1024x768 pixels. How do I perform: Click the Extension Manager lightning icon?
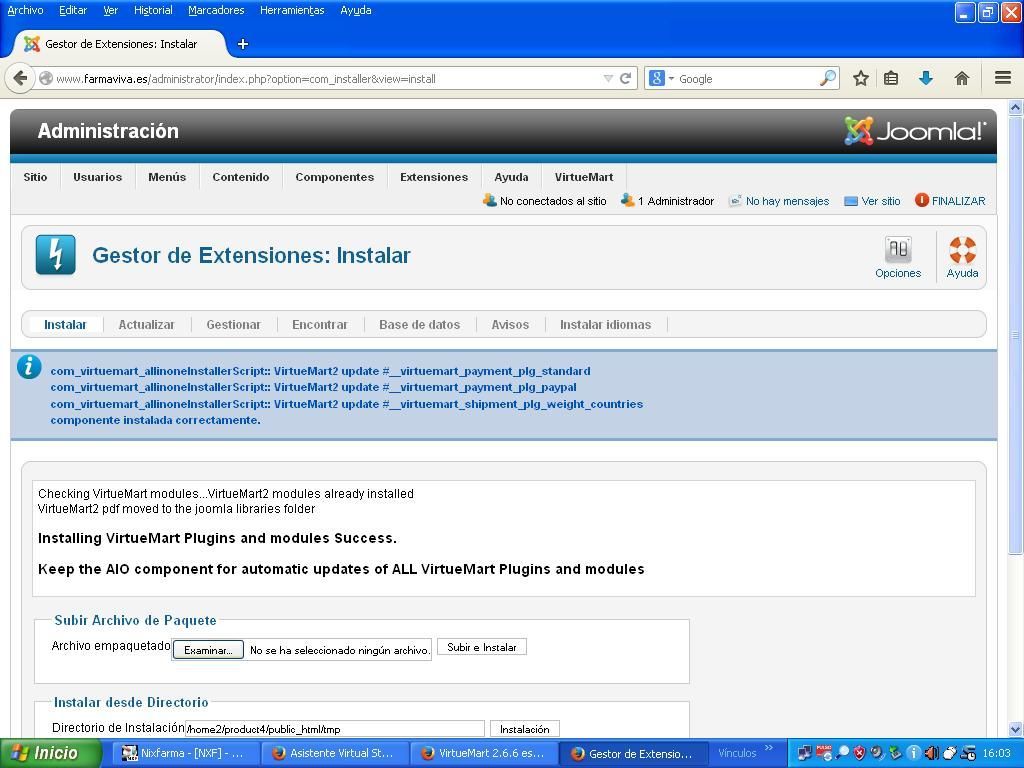pos(56,255)
